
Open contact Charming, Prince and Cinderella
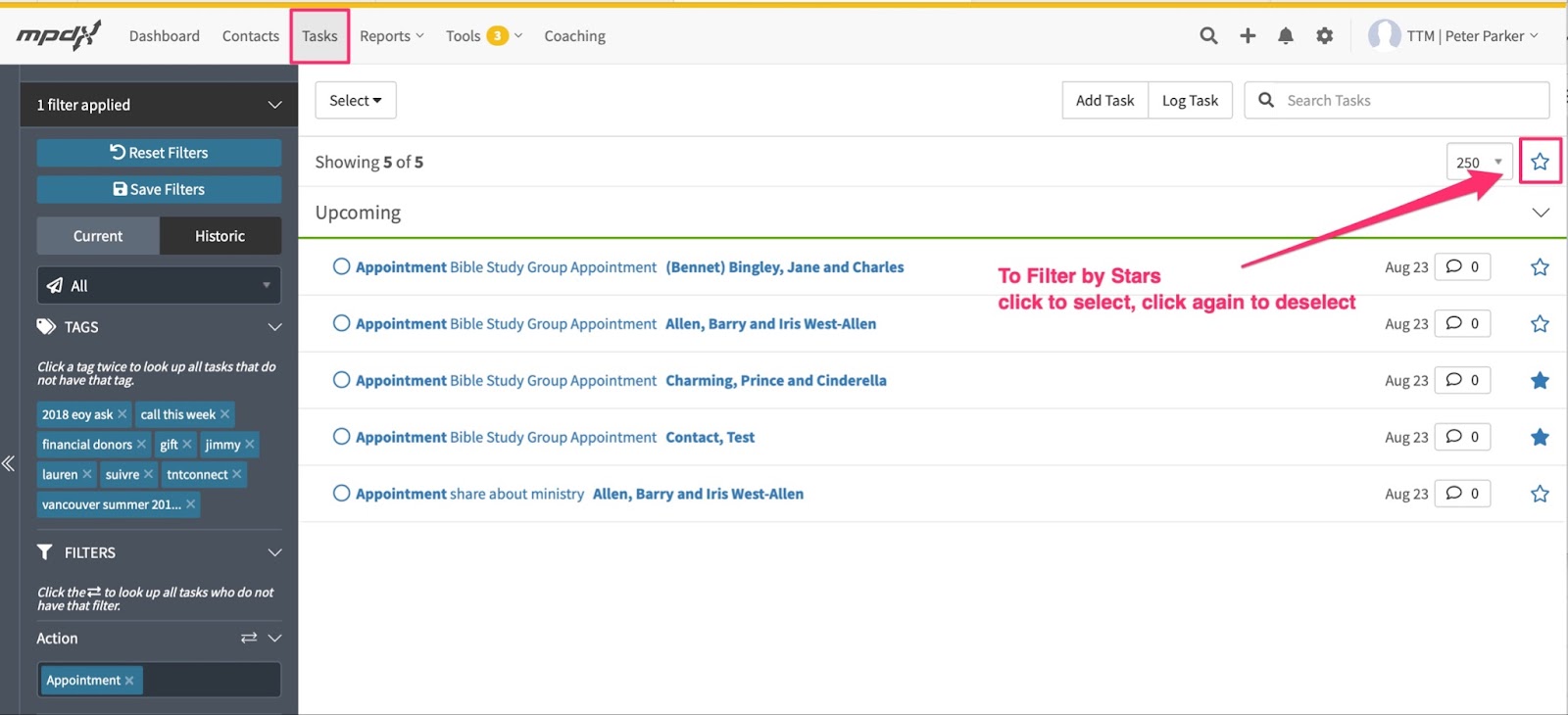pyautogui.click(x=776, y=380)
